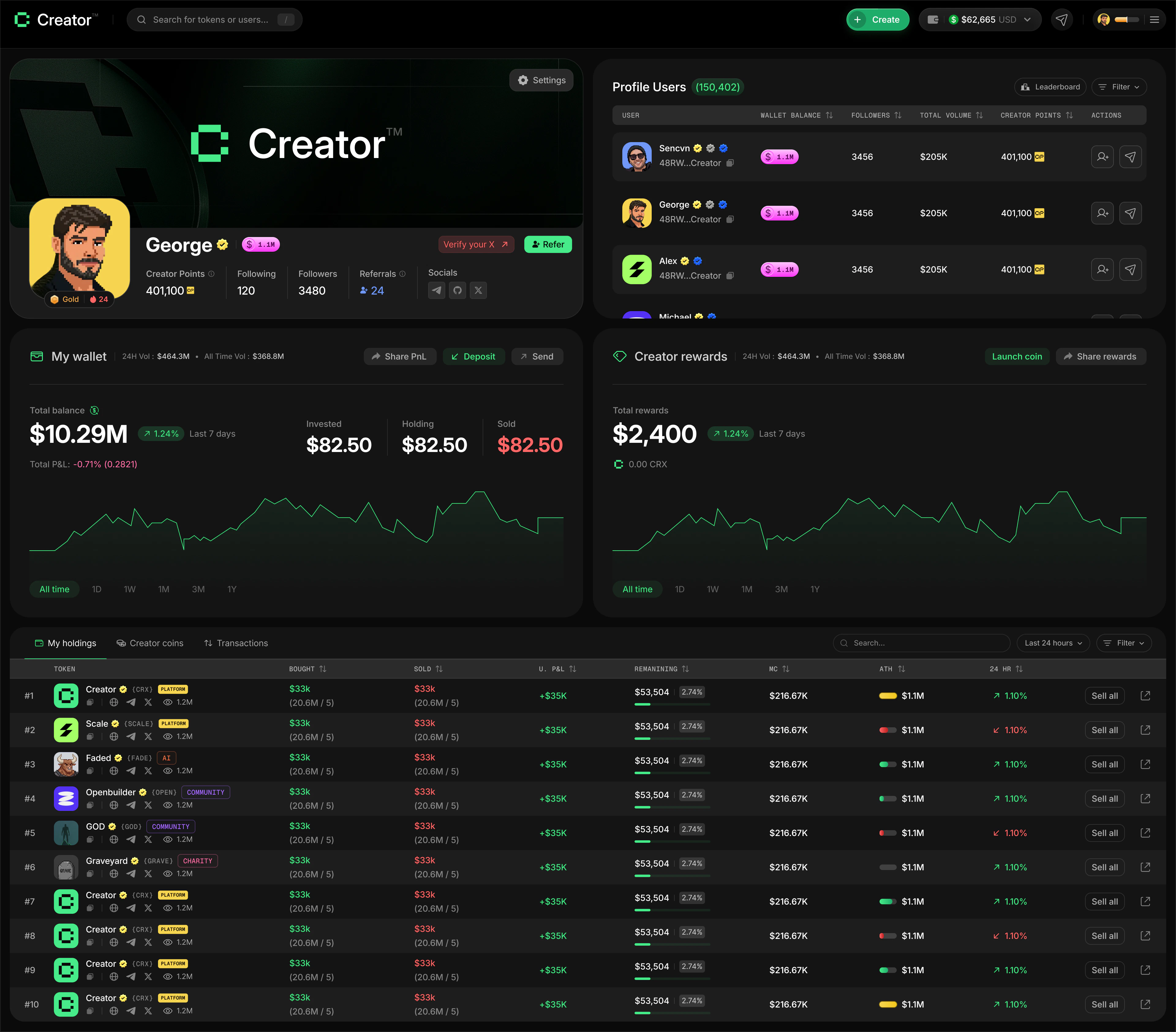
Task: Open George's X social icon
Action: coord(478,291)
